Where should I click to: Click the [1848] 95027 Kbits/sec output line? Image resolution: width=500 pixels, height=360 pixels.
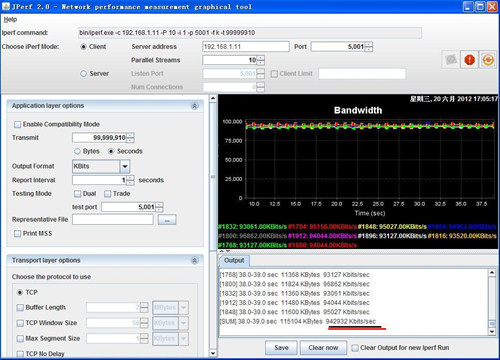(x=295, y=312)
